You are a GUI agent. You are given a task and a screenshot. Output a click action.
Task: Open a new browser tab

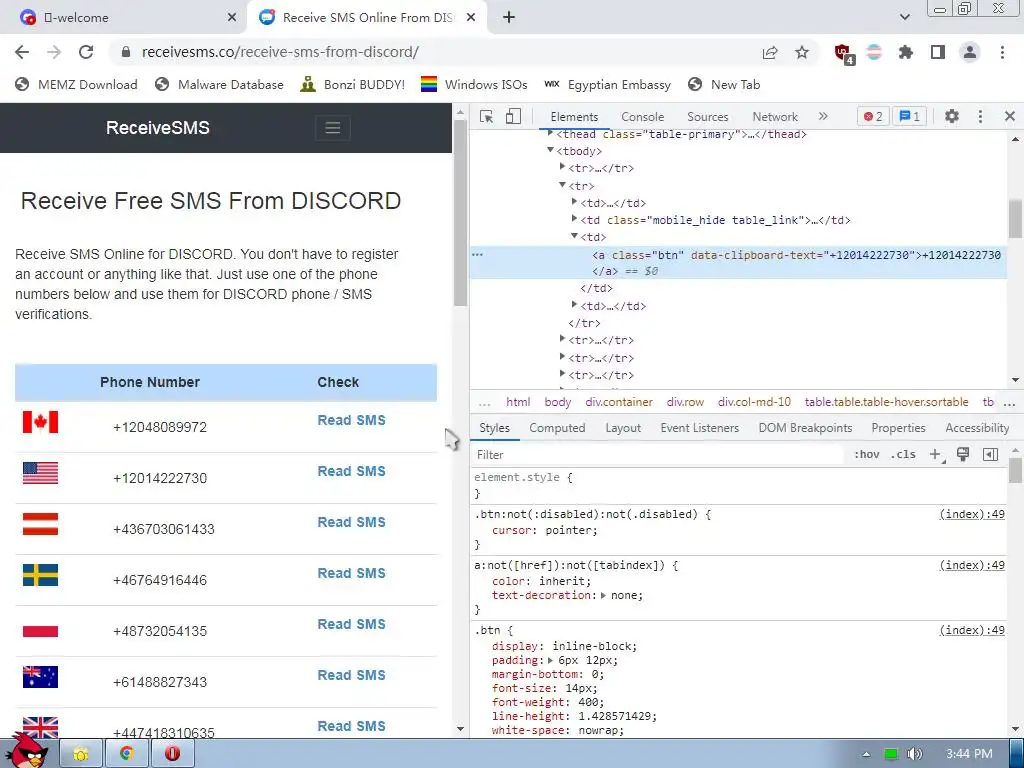tap(509, 18)
